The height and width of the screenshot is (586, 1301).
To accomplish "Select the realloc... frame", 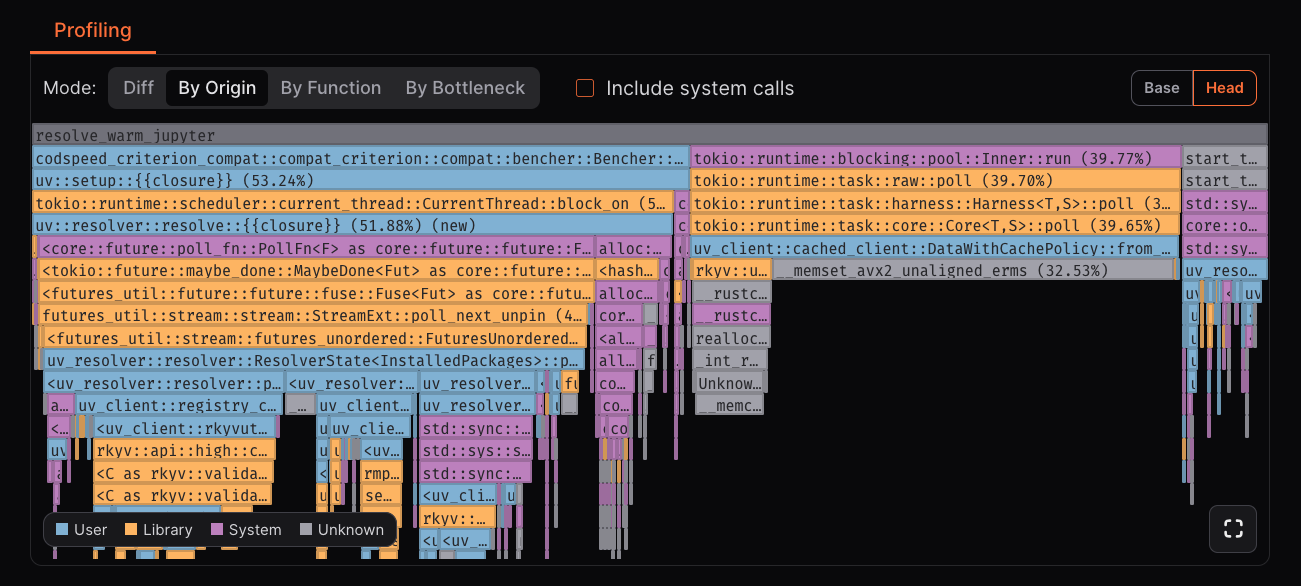I will click(x=731, y=338).
